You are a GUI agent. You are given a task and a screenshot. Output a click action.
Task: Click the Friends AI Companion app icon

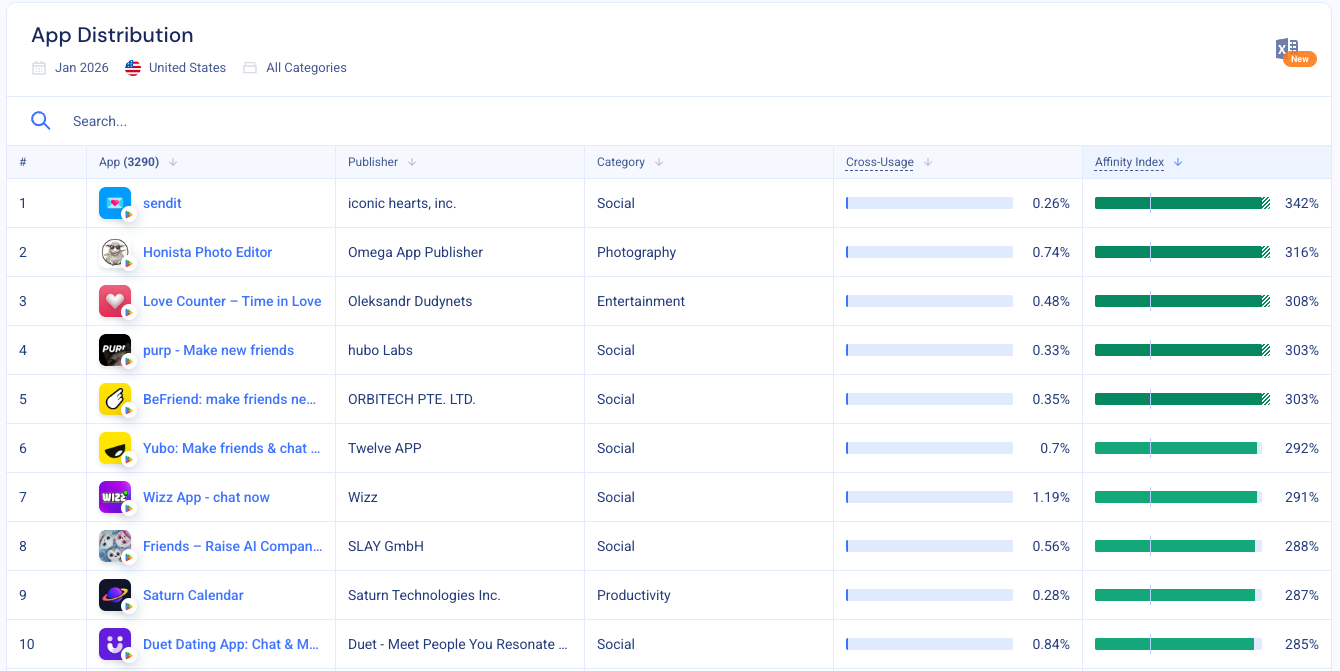pyautogui.click(x=115, y=546)
